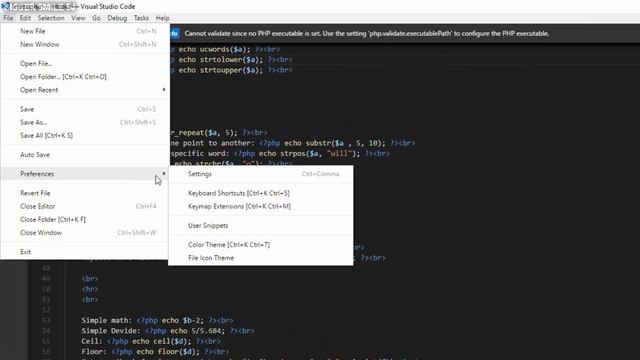Open User Snippets entry
640x360 pixels.
[x=261, y=225]
